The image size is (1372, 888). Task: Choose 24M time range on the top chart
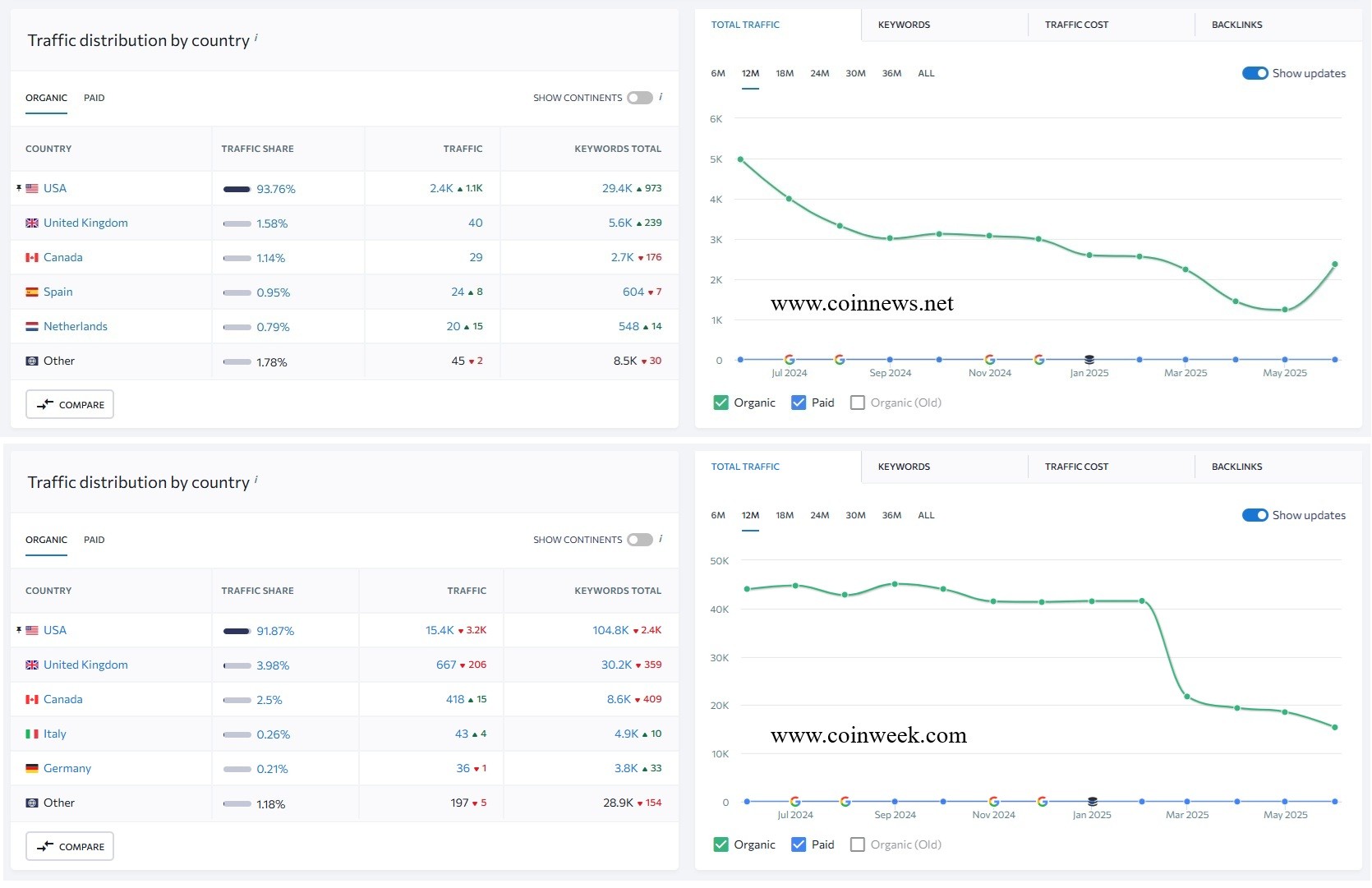click(819, 73)
